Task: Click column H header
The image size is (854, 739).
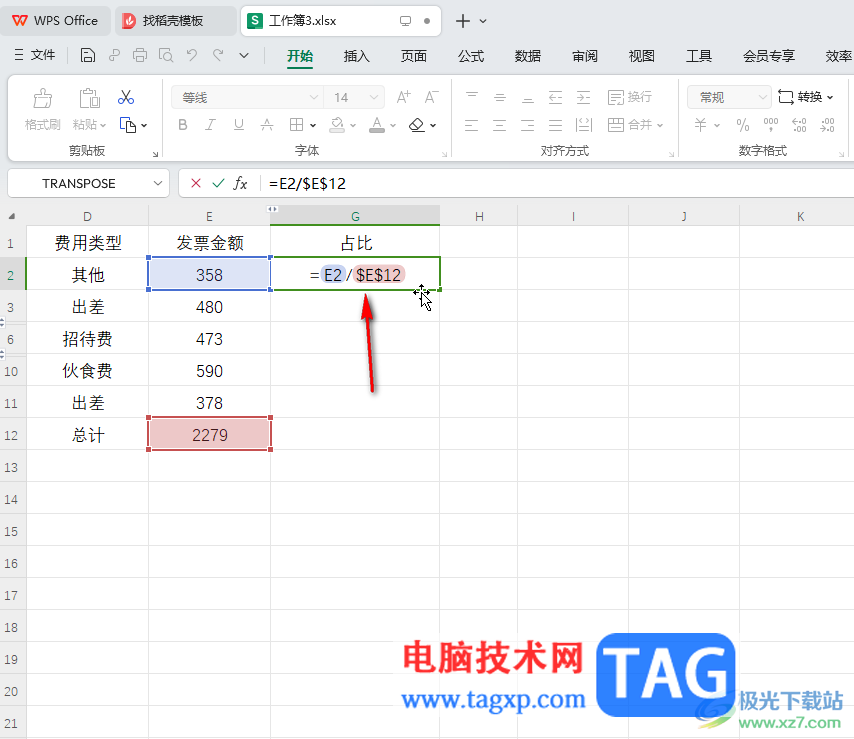Action: tap(479, 216)
